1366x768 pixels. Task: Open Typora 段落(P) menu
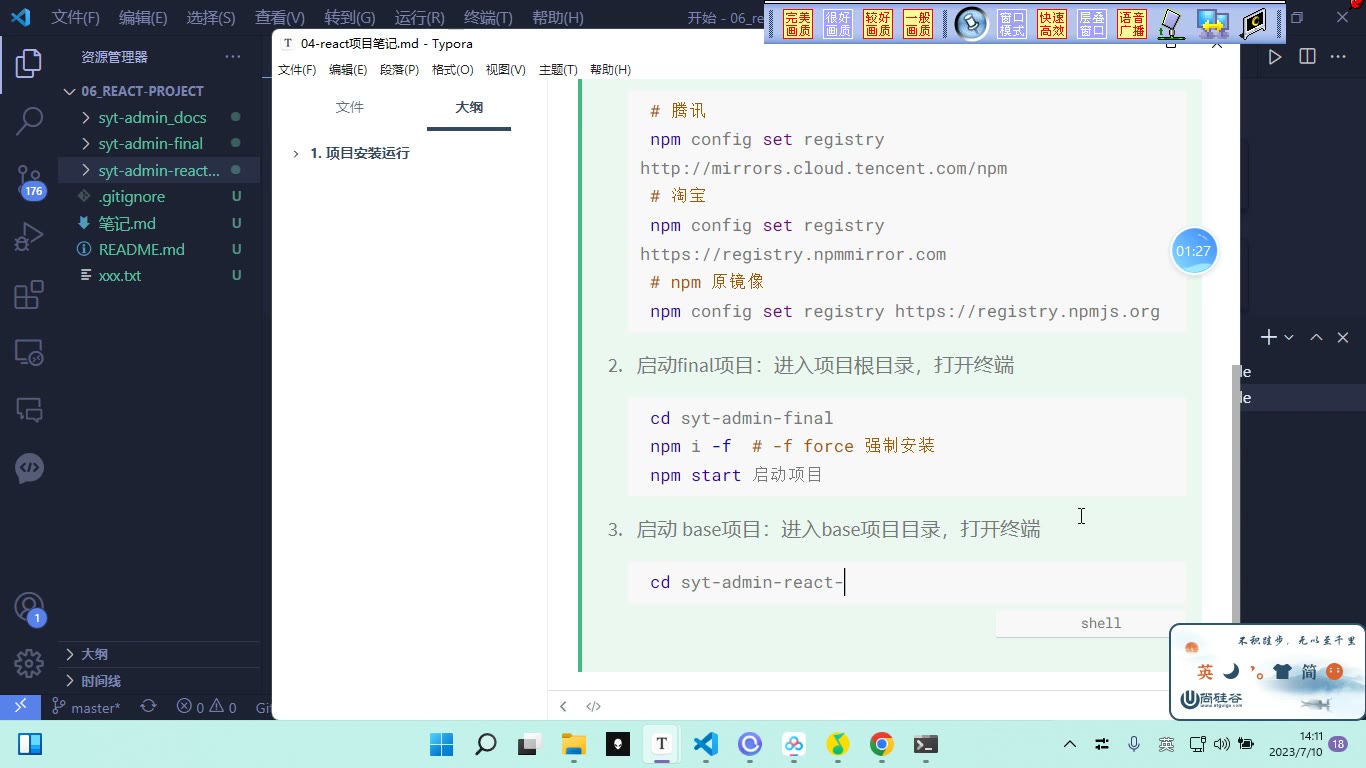pyautogui.click(x=399, y=70)
